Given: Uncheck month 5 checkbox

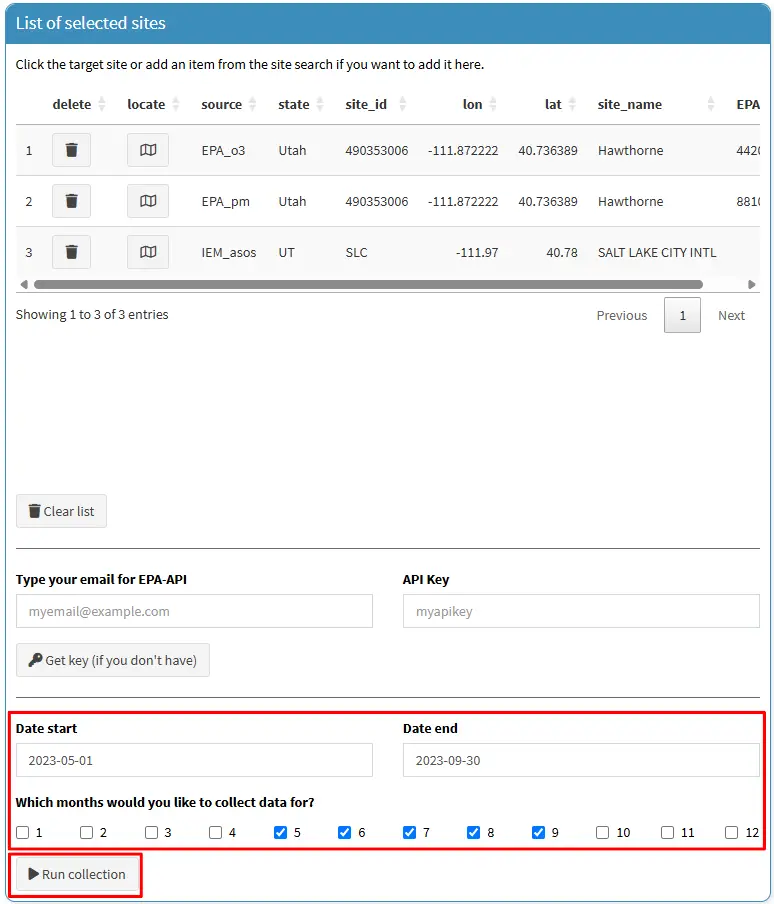Looking at the screenshot, I should tap(281, 832).
